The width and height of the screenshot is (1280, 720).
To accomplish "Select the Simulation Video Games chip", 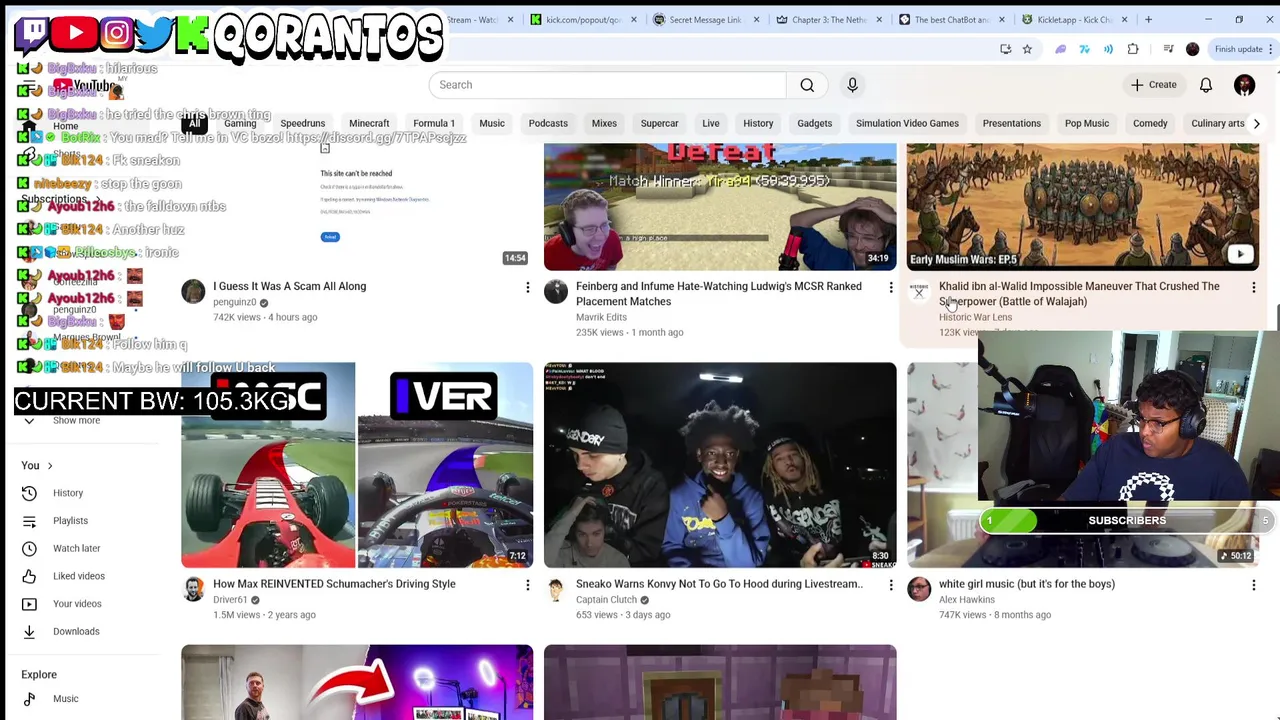I will point(907,124).
